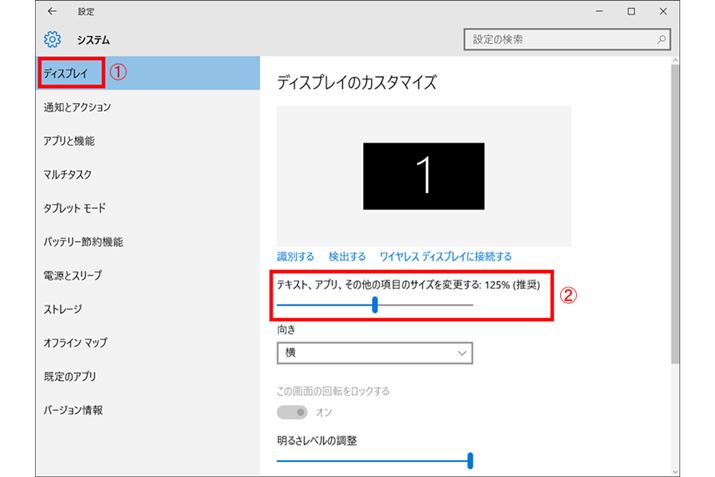Click the System settings gear icon
The height and width of the screenshot is (477, 715).
tap(52, 40)
